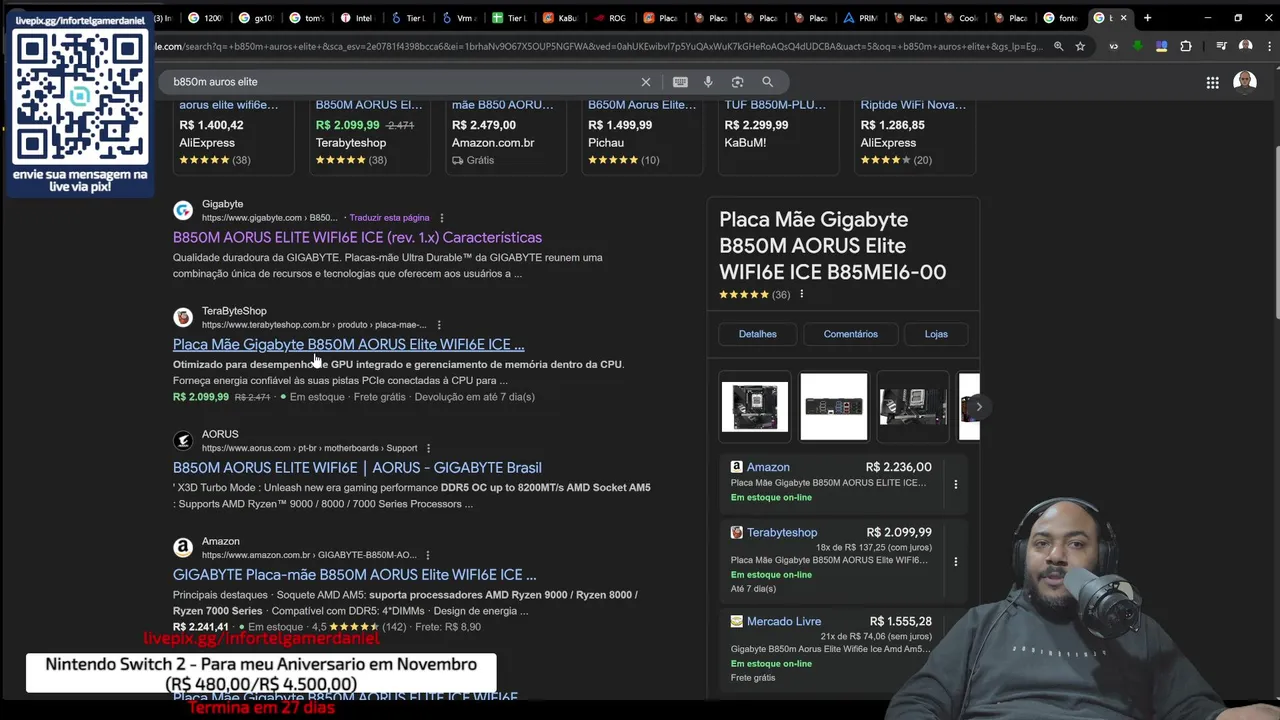The image size is (1280, 720).
Task: Switch to the Vrm tab
Action: (461, 18)
